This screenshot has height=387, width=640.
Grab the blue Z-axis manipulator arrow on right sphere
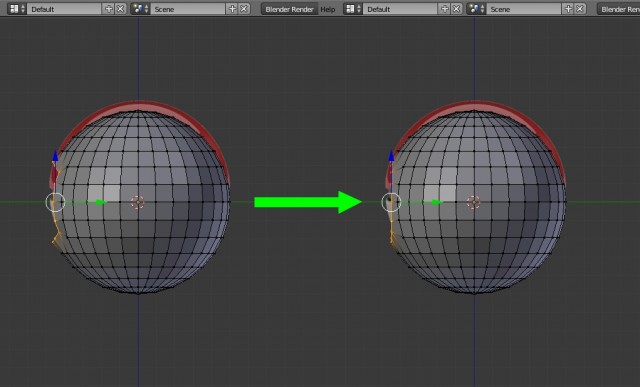tap(391, 156)
